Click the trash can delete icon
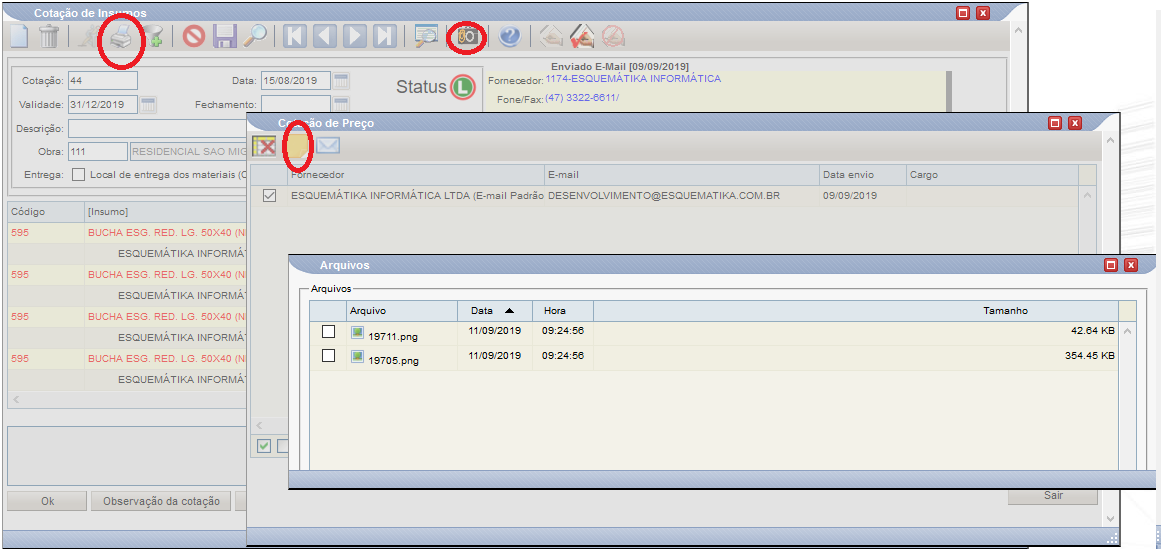Image resolution: width=1162 pixels, height=549 pixels. [x=49, y=36]
